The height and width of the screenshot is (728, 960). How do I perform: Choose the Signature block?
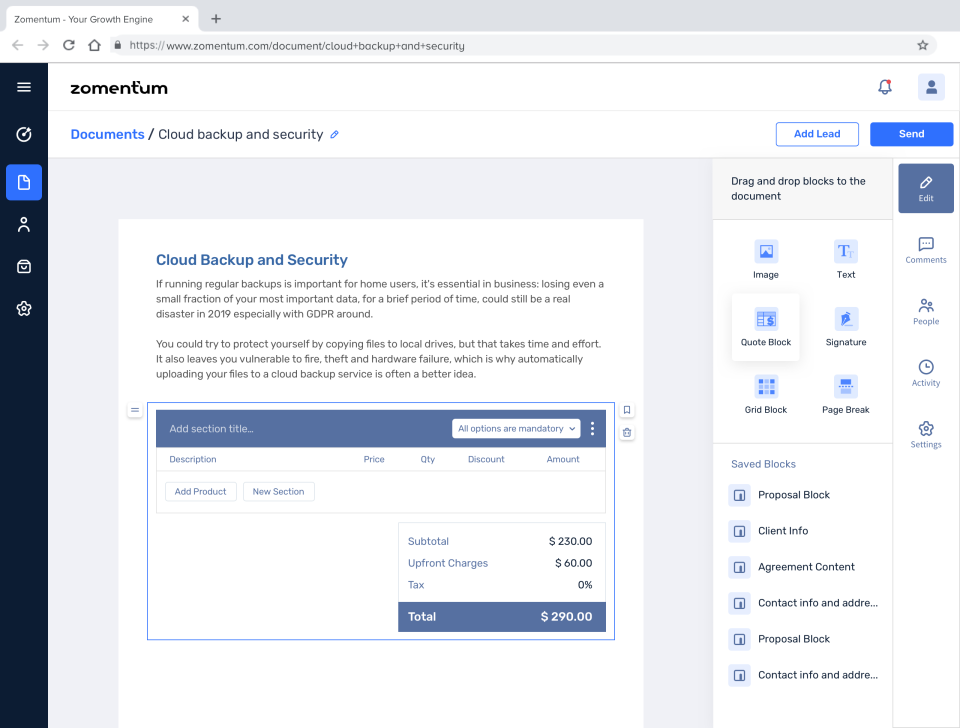pos(846,327)
